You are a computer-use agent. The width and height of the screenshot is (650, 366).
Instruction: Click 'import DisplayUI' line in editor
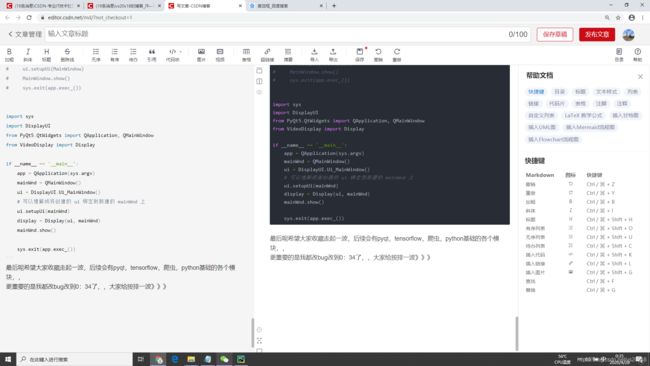[x=28, y=126]
